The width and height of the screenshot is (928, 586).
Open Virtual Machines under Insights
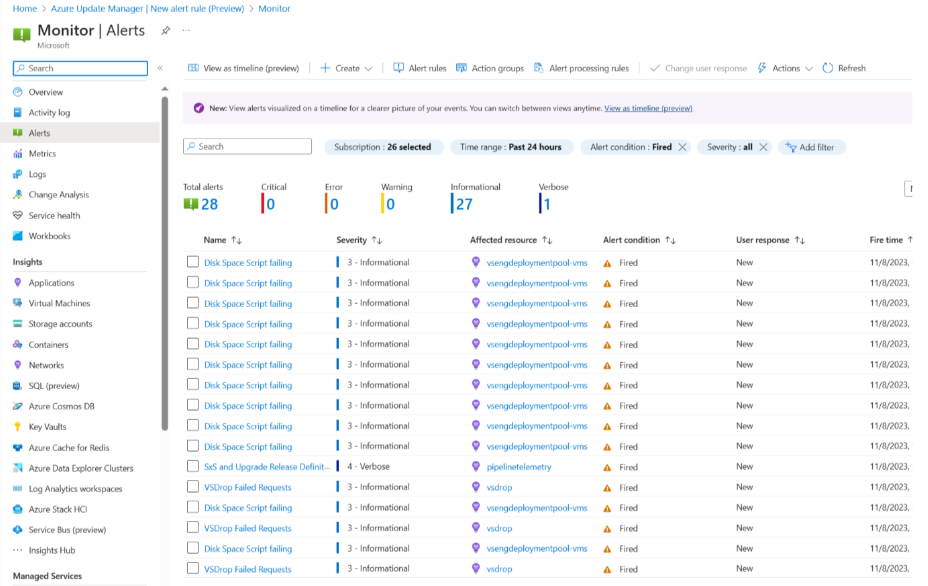tap(61, 302)
